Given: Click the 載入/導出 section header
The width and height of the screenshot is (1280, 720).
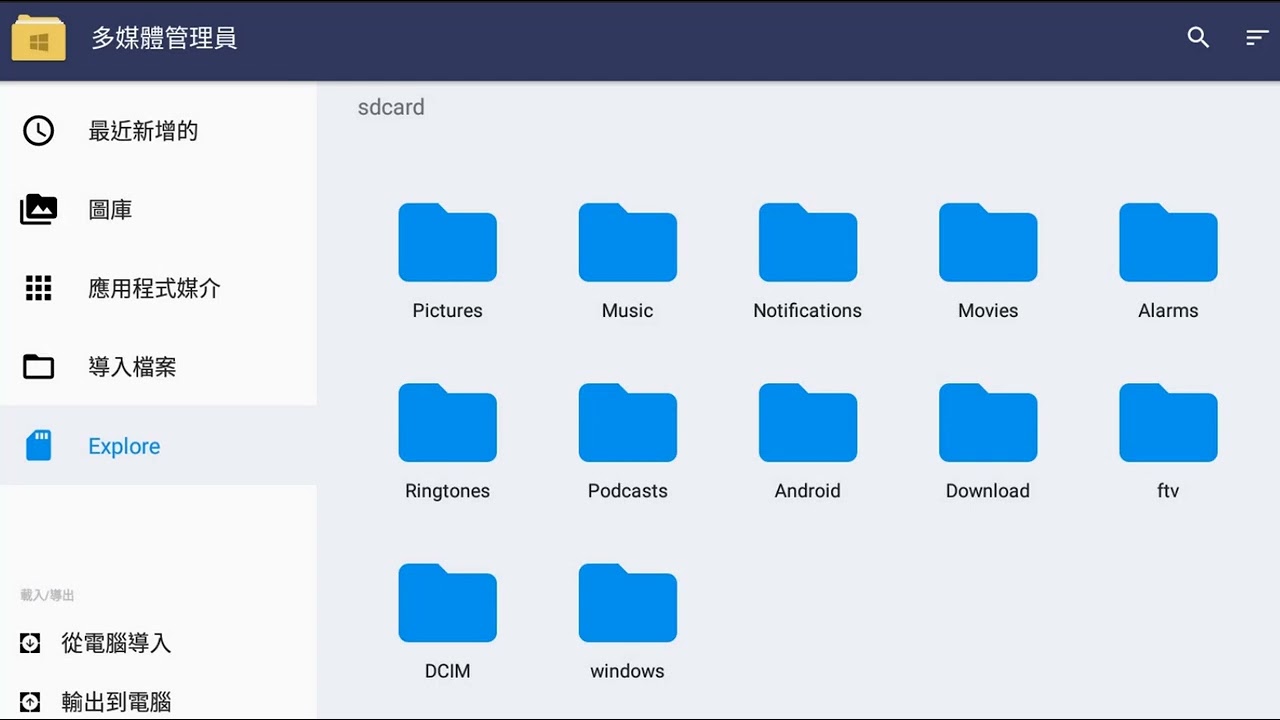Looking at the screenshot, I should pyautogui.click(x=47, y=595).
